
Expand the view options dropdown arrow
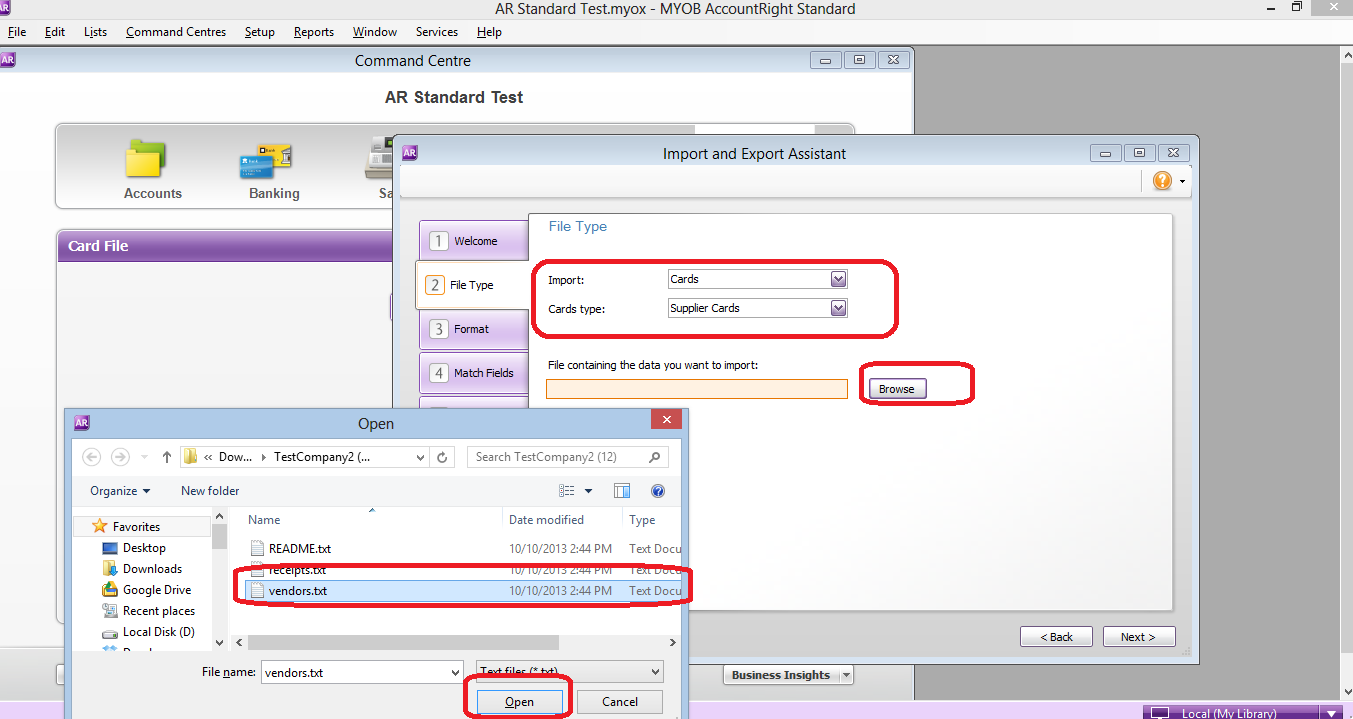coord(588,491)
